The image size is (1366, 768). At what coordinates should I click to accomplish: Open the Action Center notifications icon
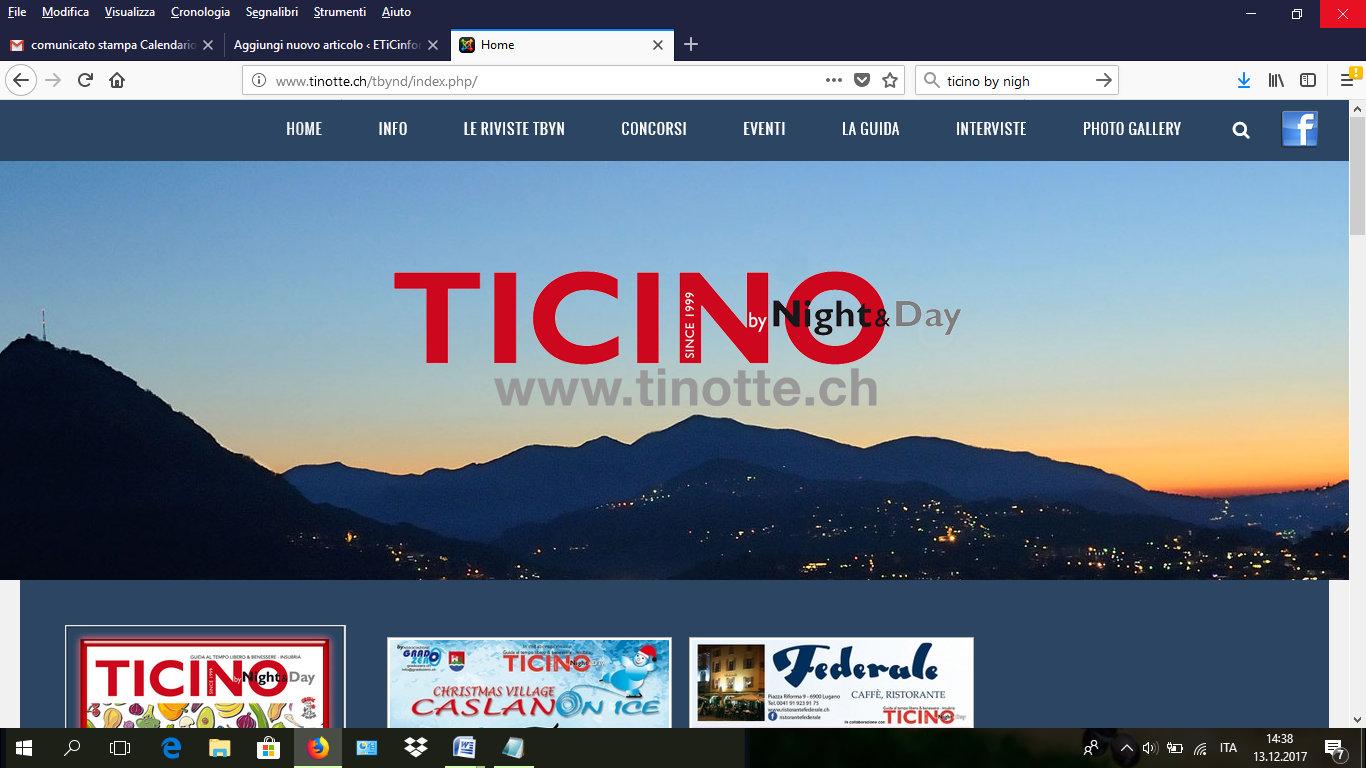[1334, 748]
